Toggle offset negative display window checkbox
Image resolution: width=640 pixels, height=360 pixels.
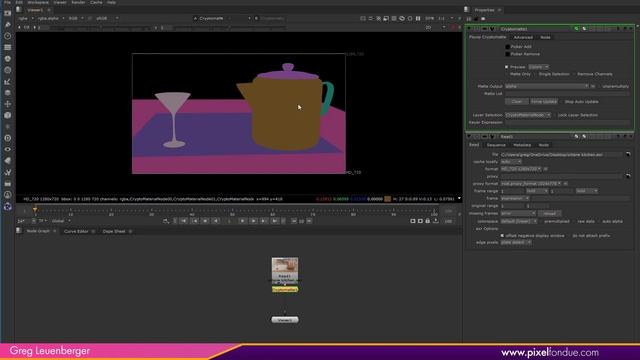coord(502,236)
